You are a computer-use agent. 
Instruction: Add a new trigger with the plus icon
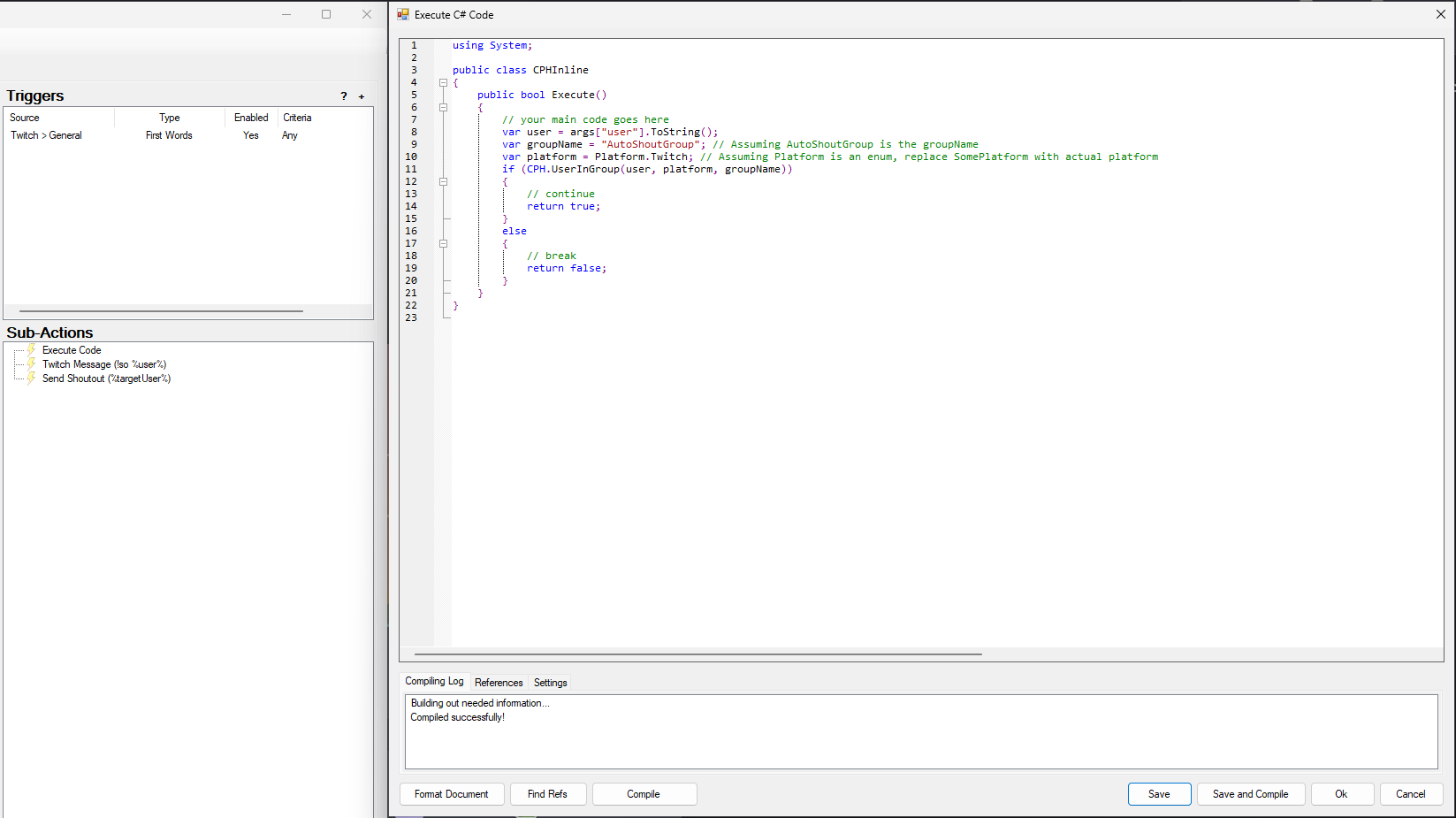point(362,96)
